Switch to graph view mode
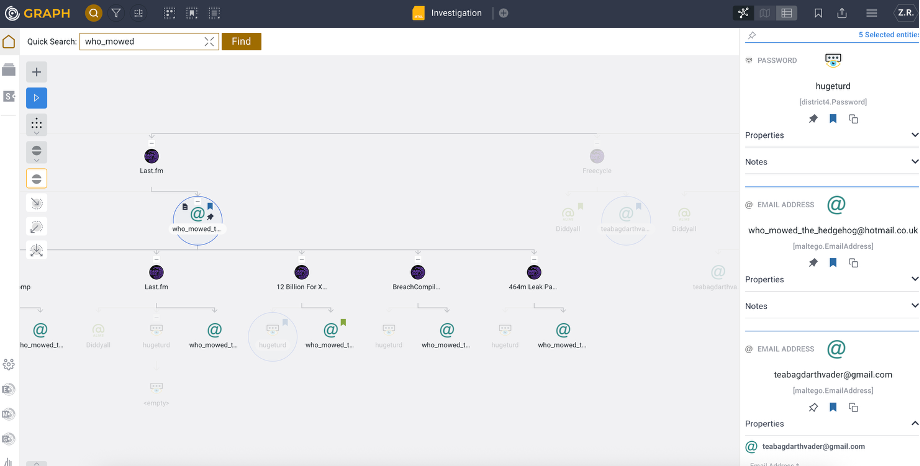The image size is (920, 466). click(743, 13)
